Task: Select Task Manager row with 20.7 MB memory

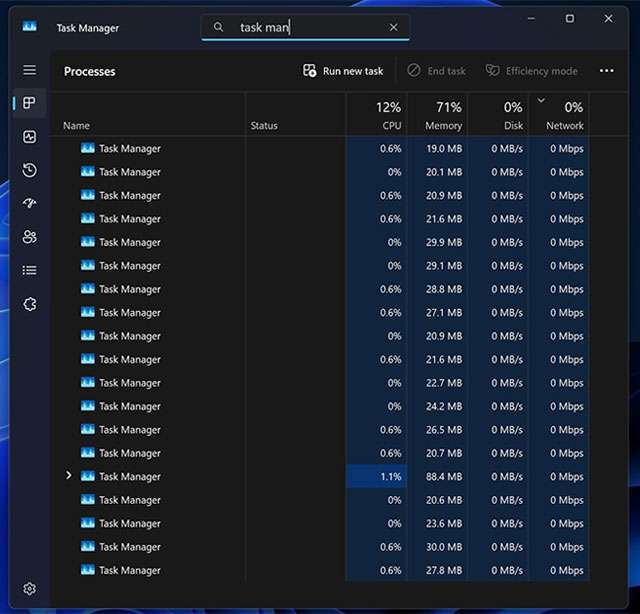Action: click(322, 453)
